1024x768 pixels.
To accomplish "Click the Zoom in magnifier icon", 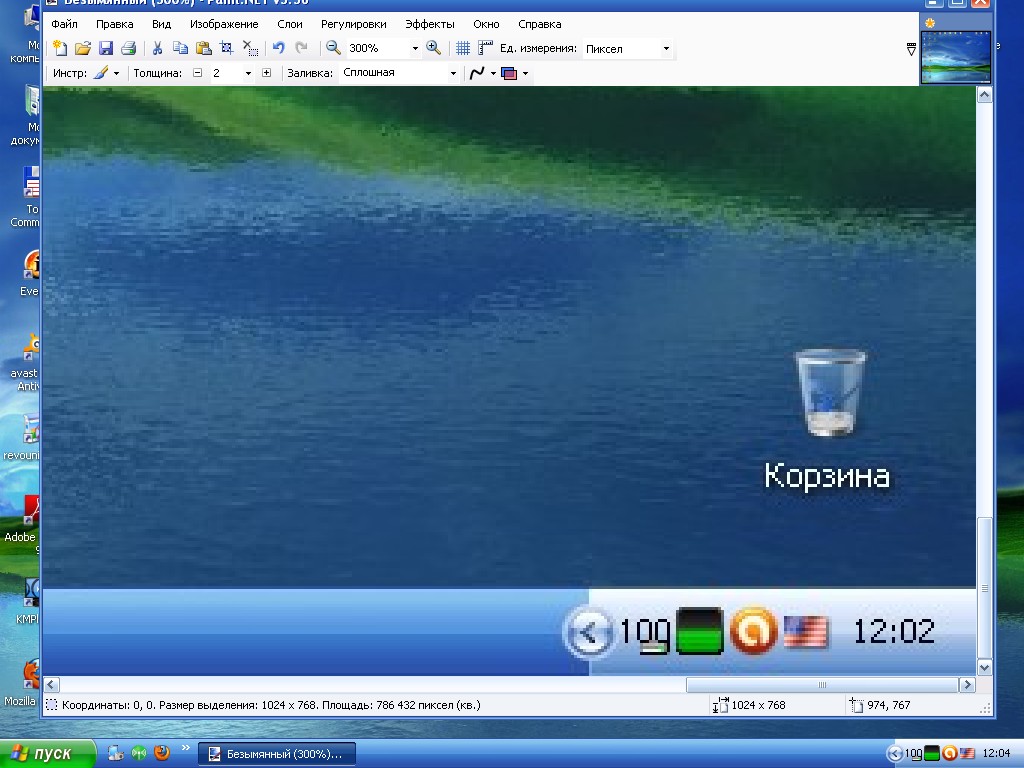I will 433,48.
